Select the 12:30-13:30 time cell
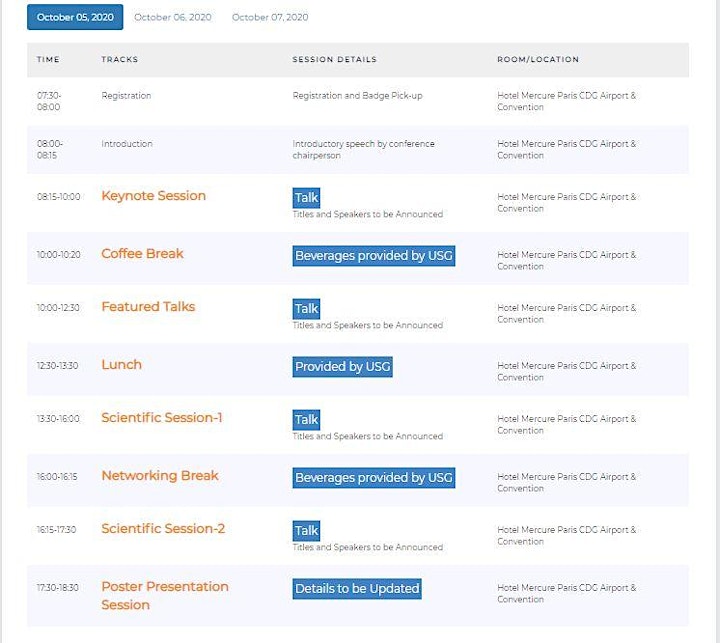Screen dimensions: 720x643 (x=57, y=366)
